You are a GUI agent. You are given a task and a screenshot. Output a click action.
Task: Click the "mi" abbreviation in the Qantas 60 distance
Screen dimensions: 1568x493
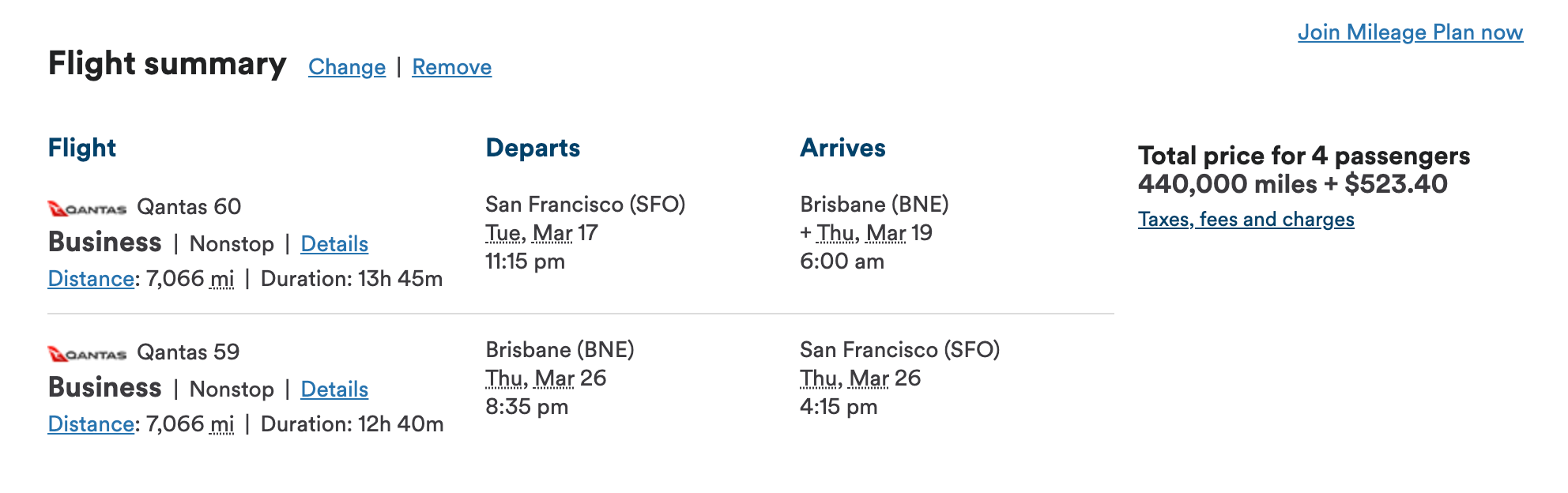pyautogui.click(x=222, y=279)
